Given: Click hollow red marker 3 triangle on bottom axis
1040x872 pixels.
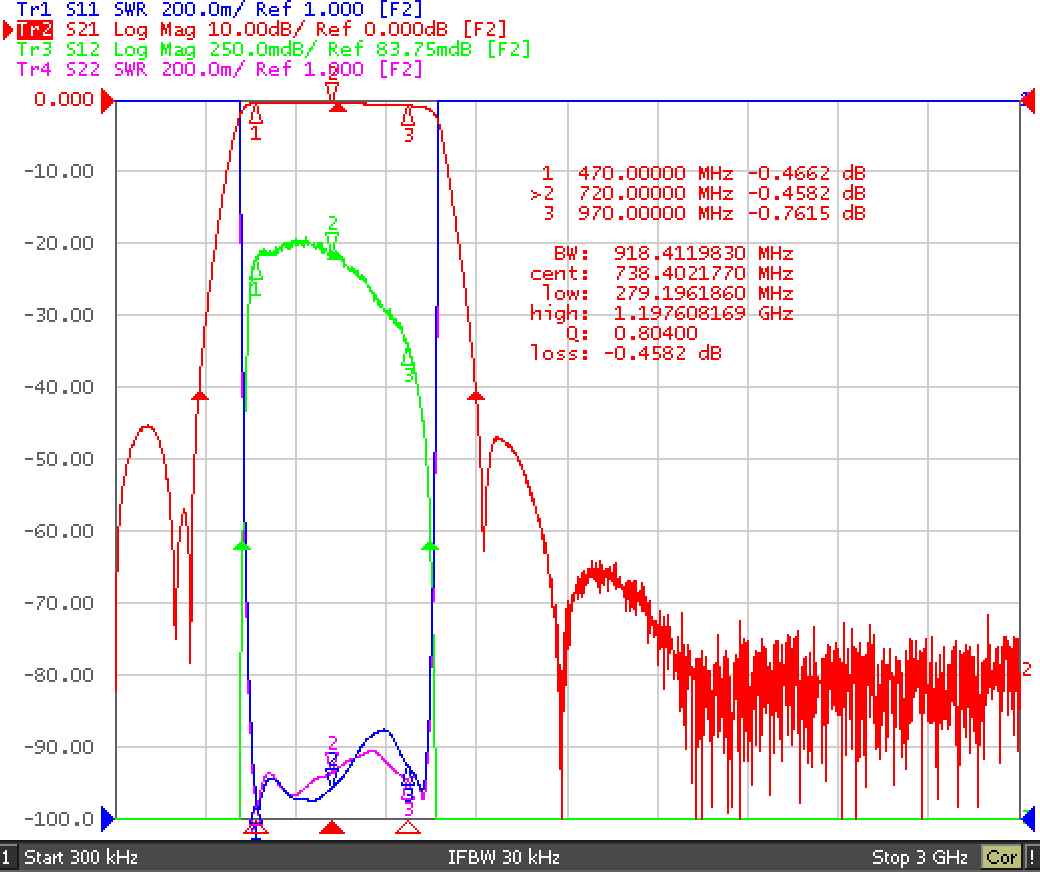Looking at the screenshot, I should pyautogui.click(x=408, y=827).
